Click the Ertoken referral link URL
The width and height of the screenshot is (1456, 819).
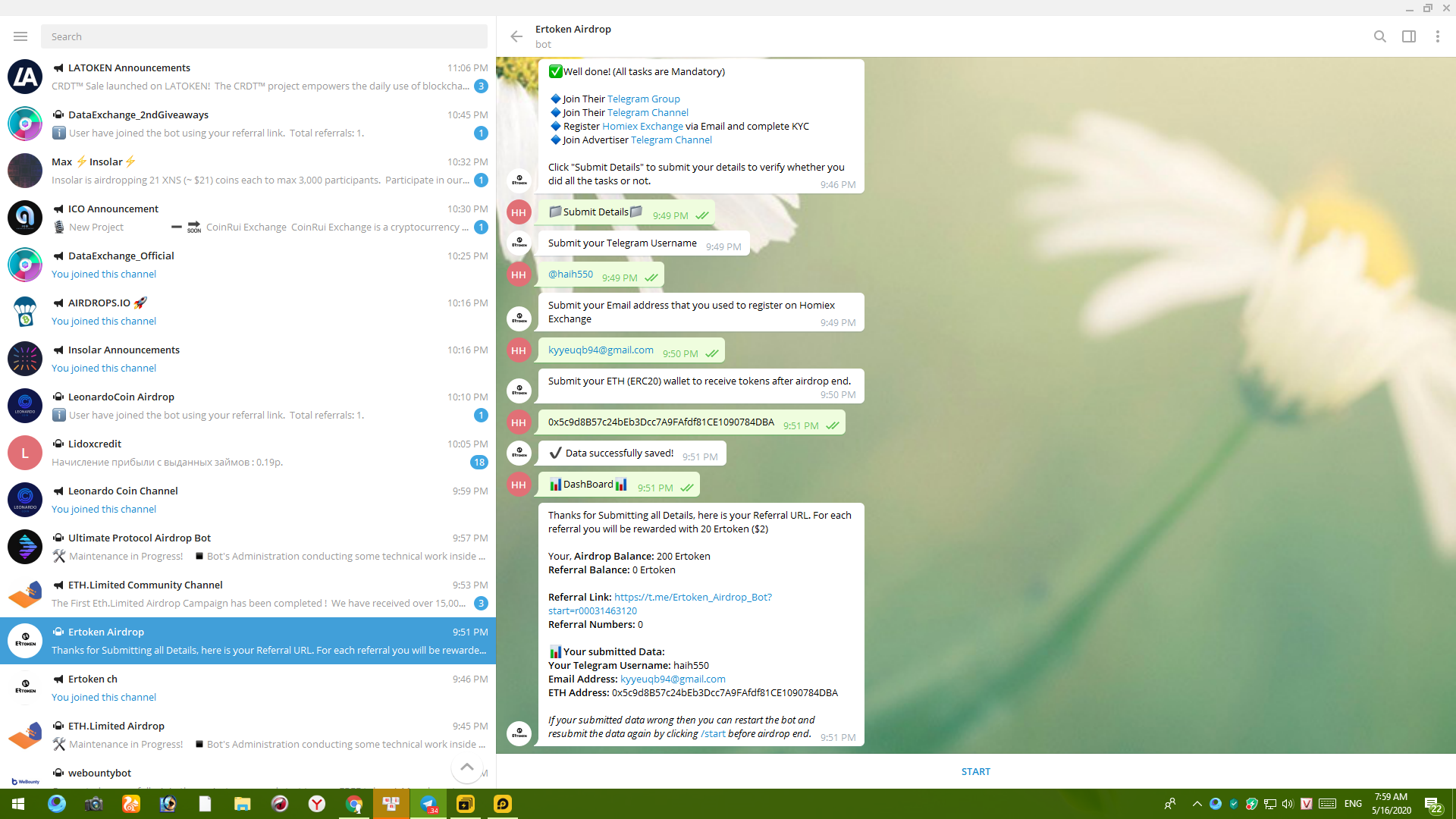click(x=692, y=597)
